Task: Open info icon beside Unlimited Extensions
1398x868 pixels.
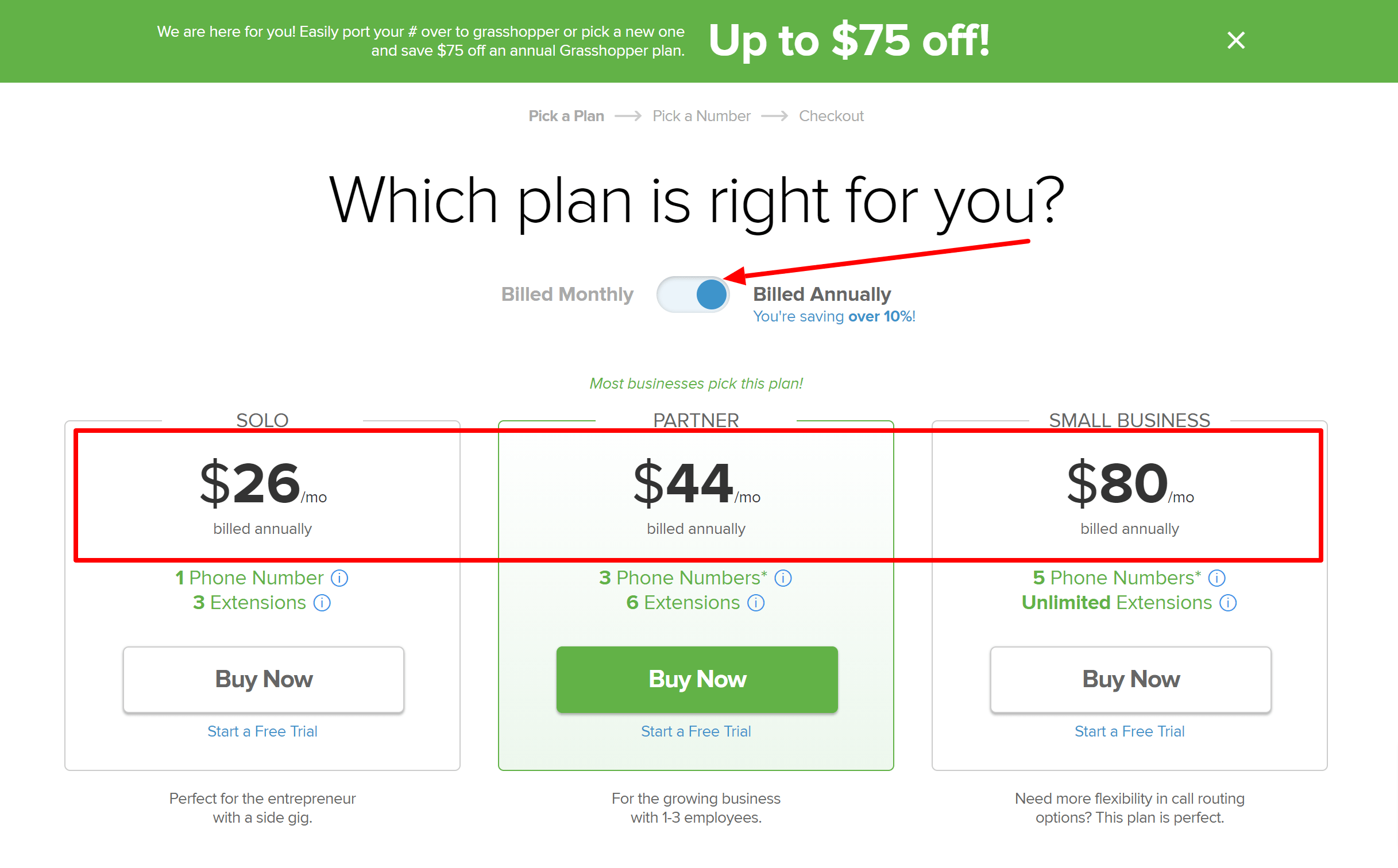Action: point(1228,603)
